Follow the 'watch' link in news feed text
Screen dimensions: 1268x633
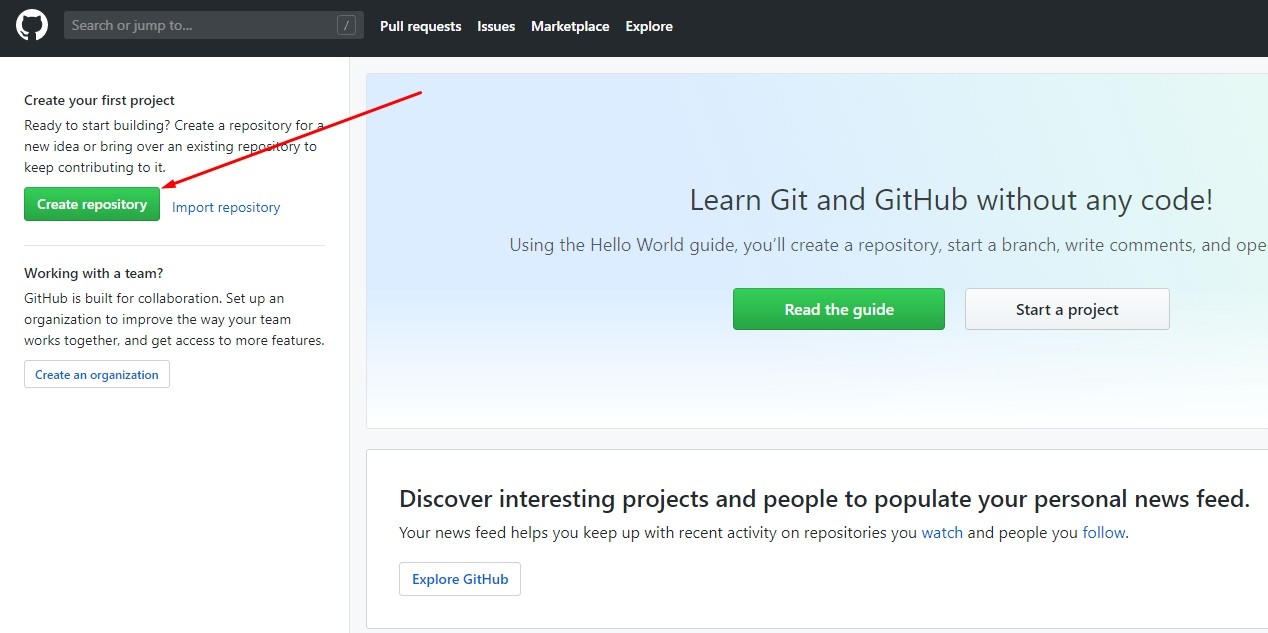pos(942,533)
